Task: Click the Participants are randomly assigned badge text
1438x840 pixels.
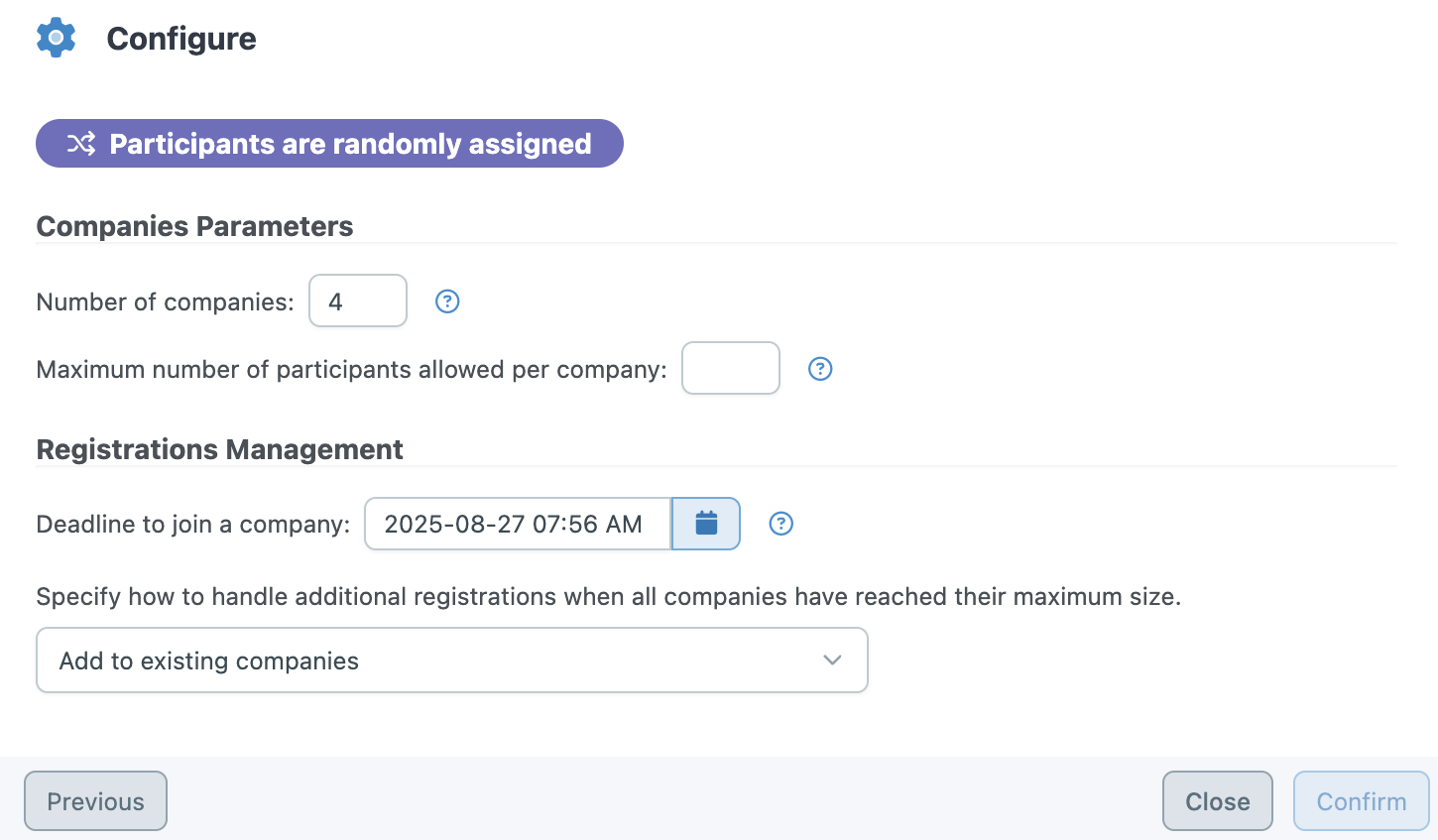Action: pyautogui.click(x=350, y=144)
